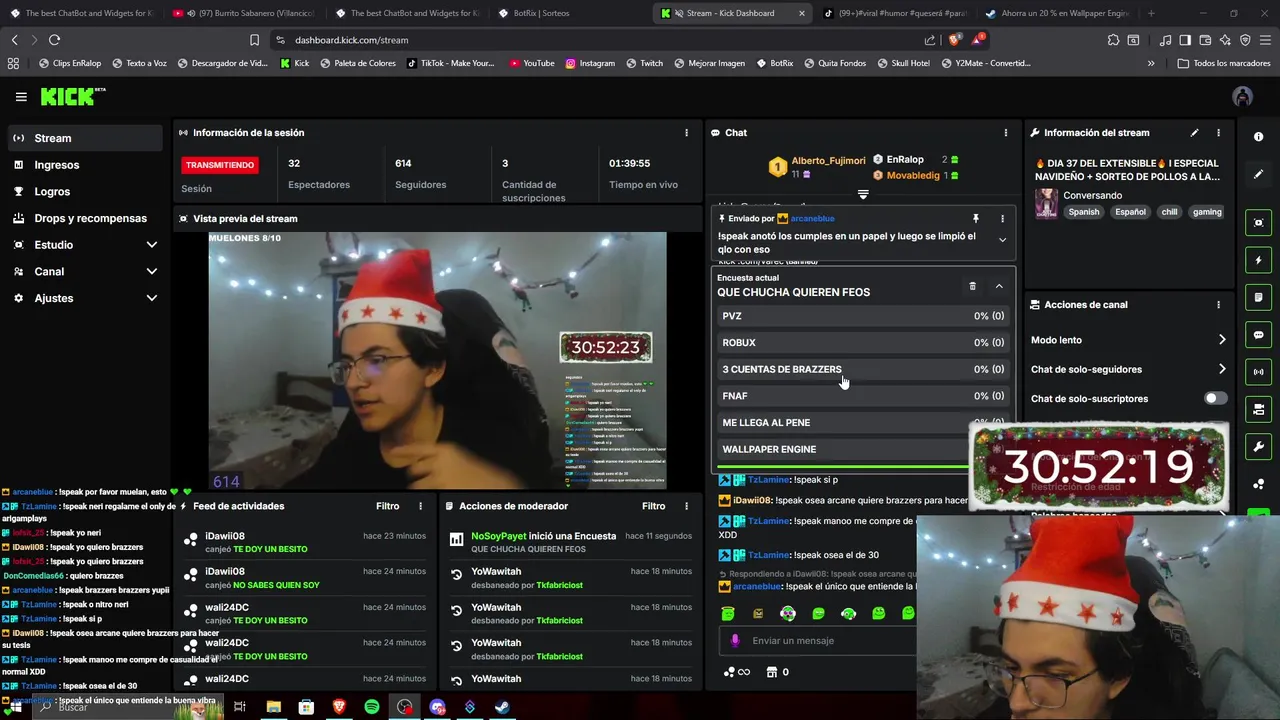Click Filtro in Acciones de moderador

pos(653,506)
